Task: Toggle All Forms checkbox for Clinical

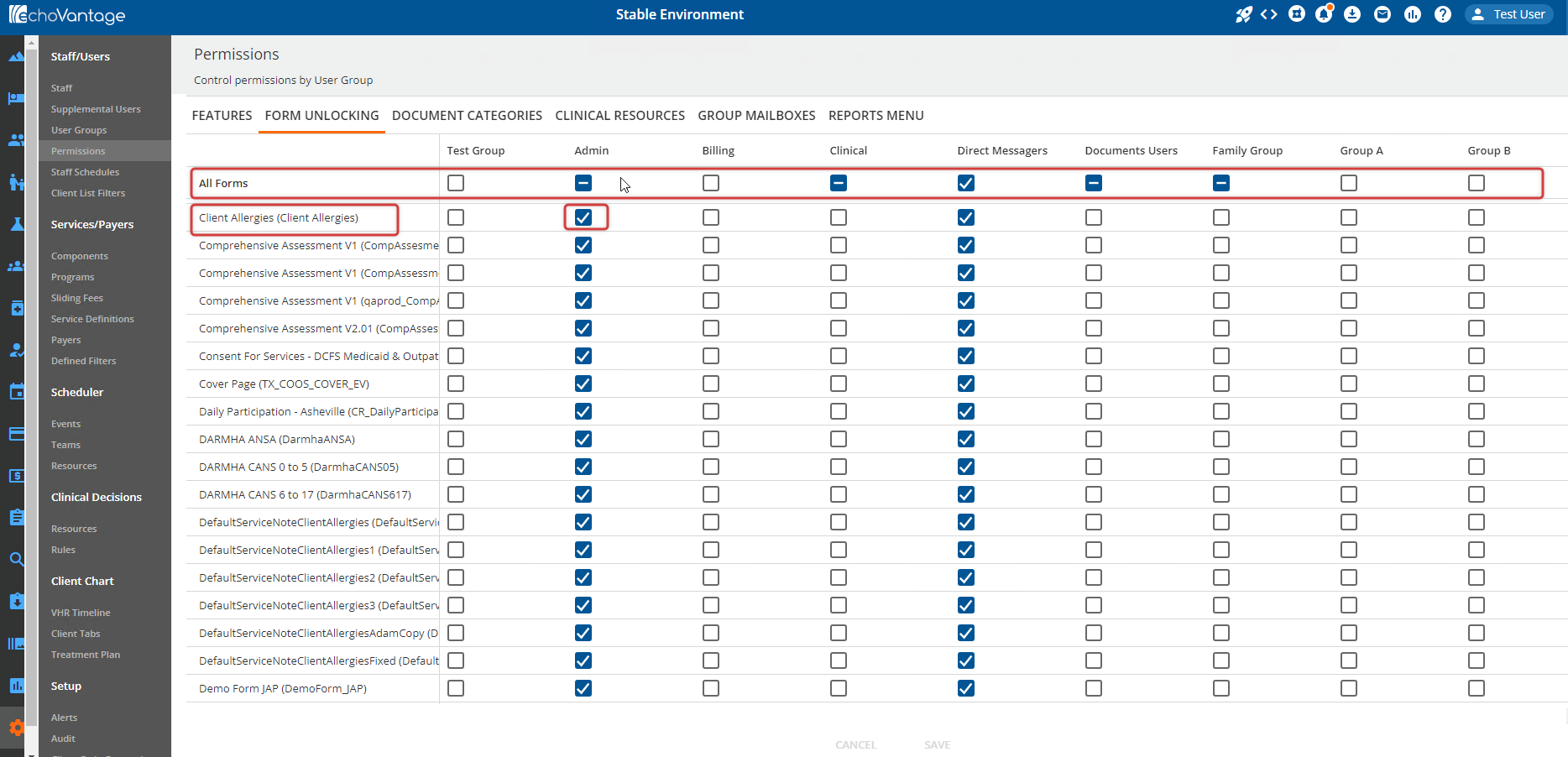Action: [x=839, y=183]
